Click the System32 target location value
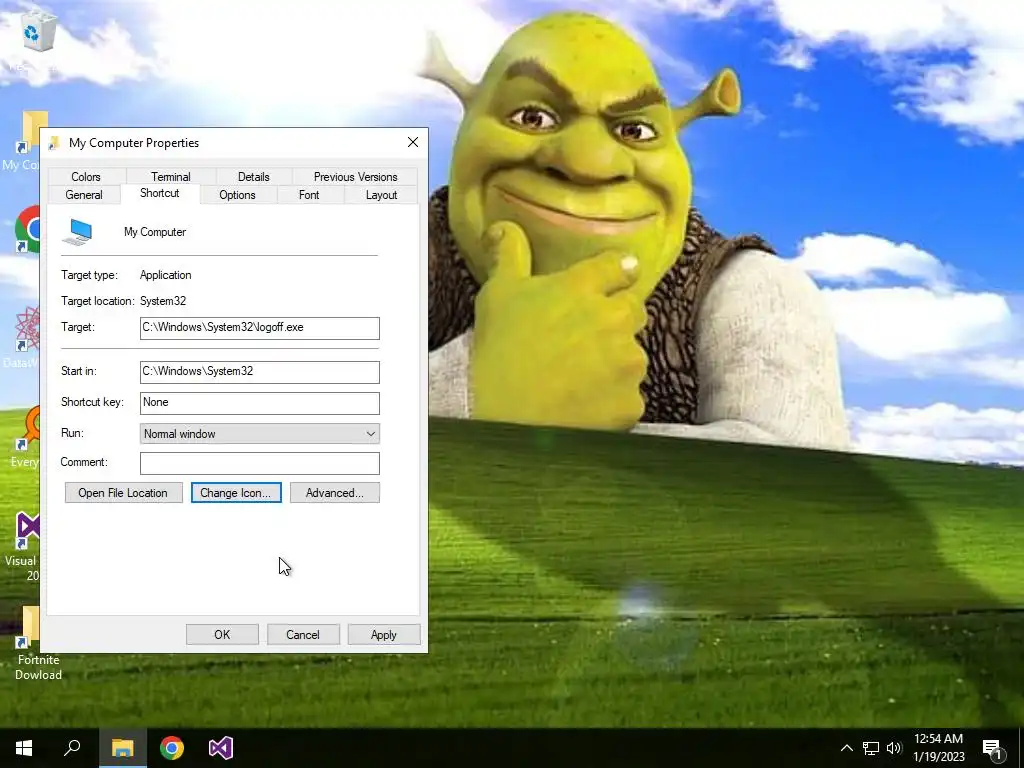 [163, 301]
